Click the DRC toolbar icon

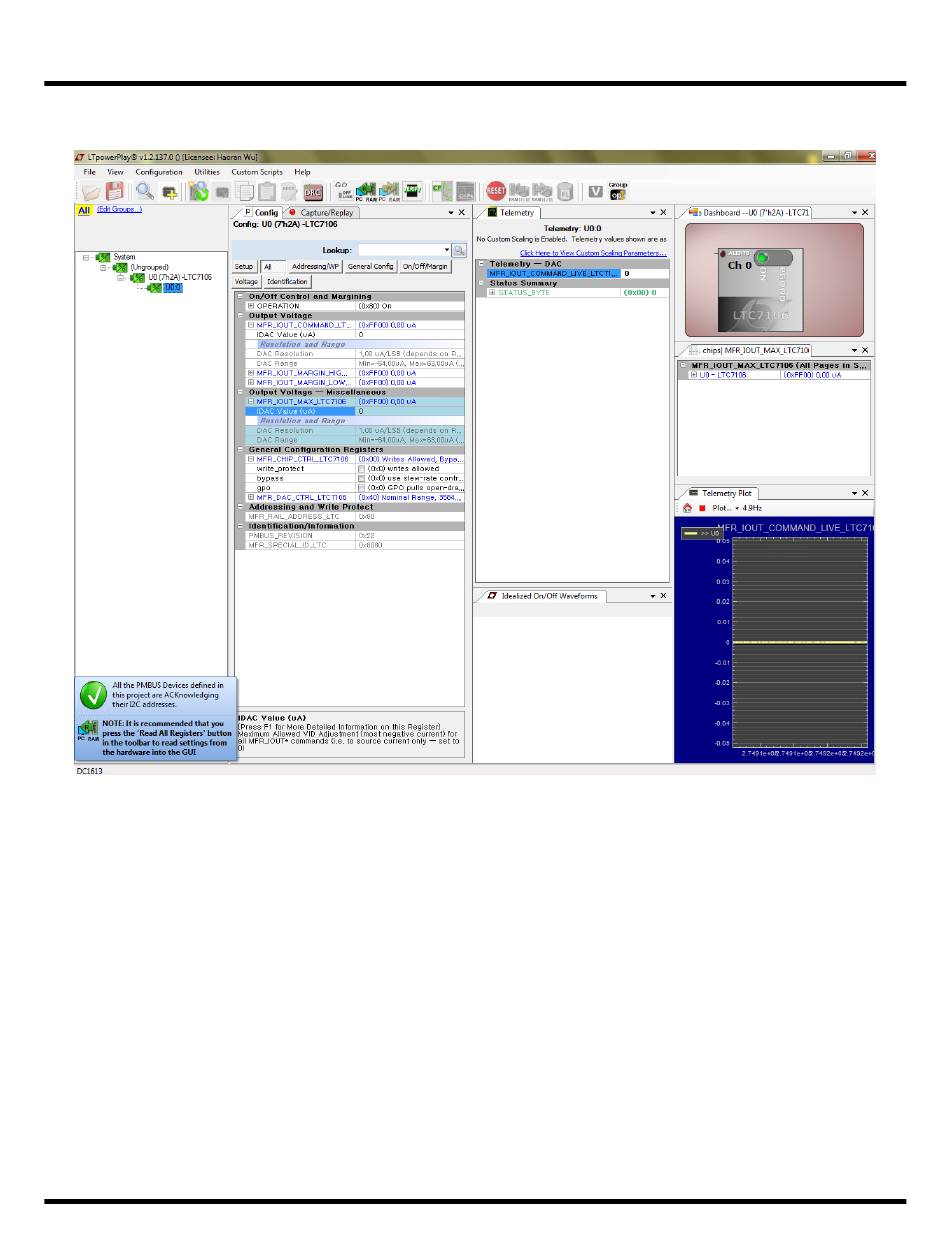tap(313, 191)
